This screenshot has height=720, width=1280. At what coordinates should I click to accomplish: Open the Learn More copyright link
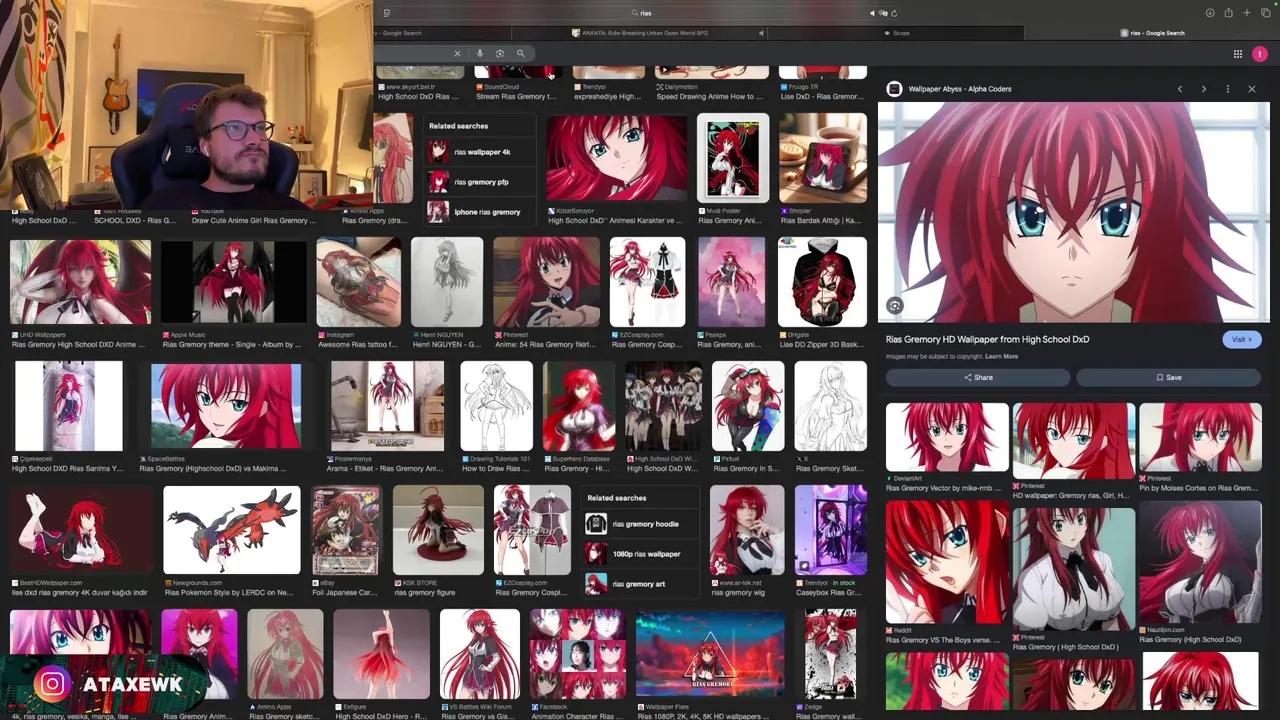click(x=1001, y=356)
